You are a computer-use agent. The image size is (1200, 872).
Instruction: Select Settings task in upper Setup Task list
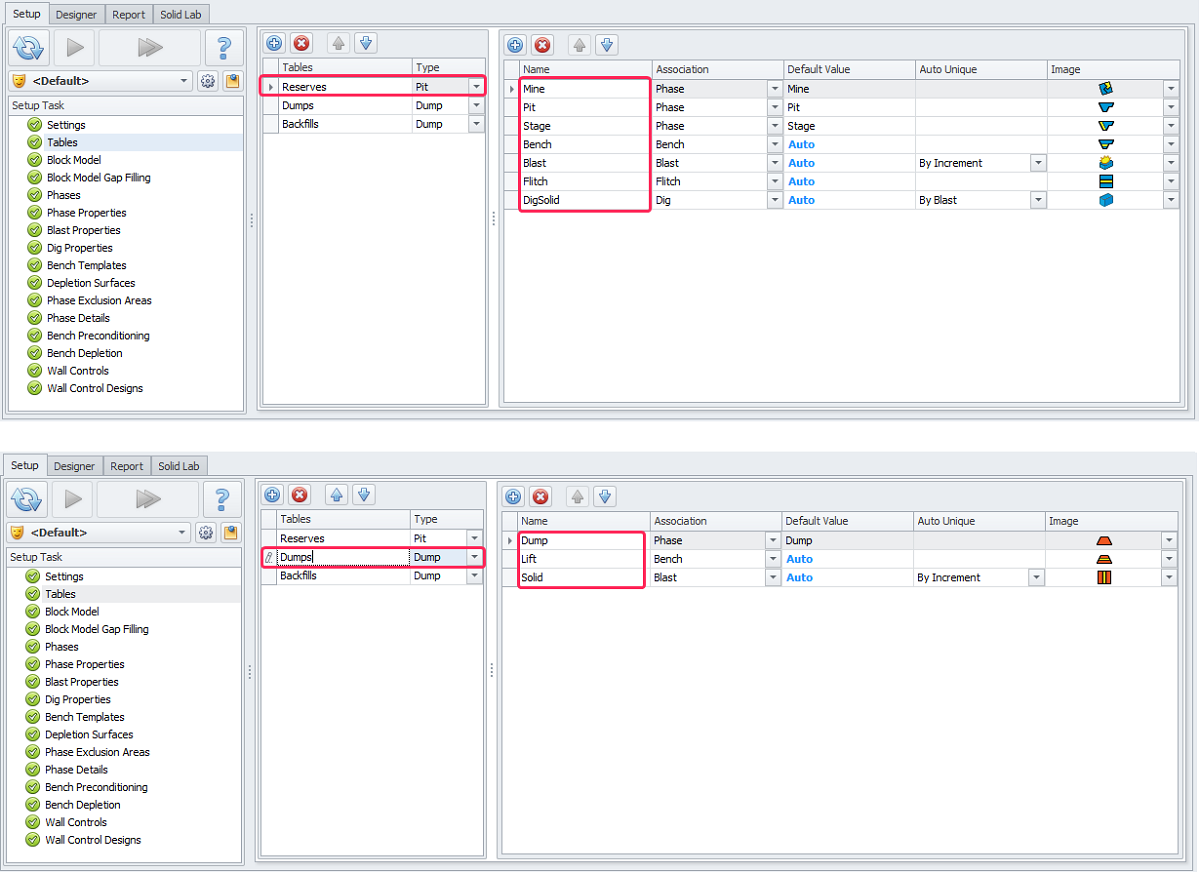66,125
